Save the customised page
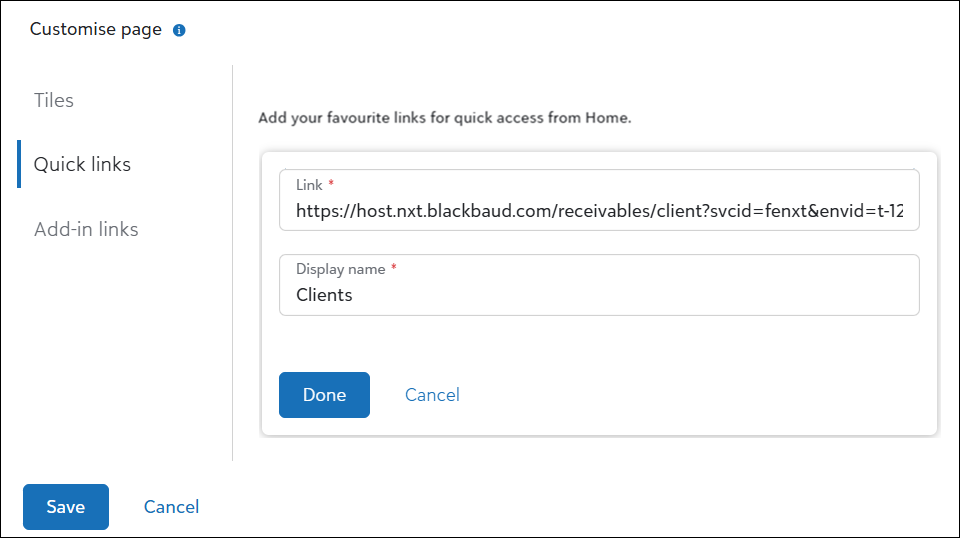 coord(65,507)
